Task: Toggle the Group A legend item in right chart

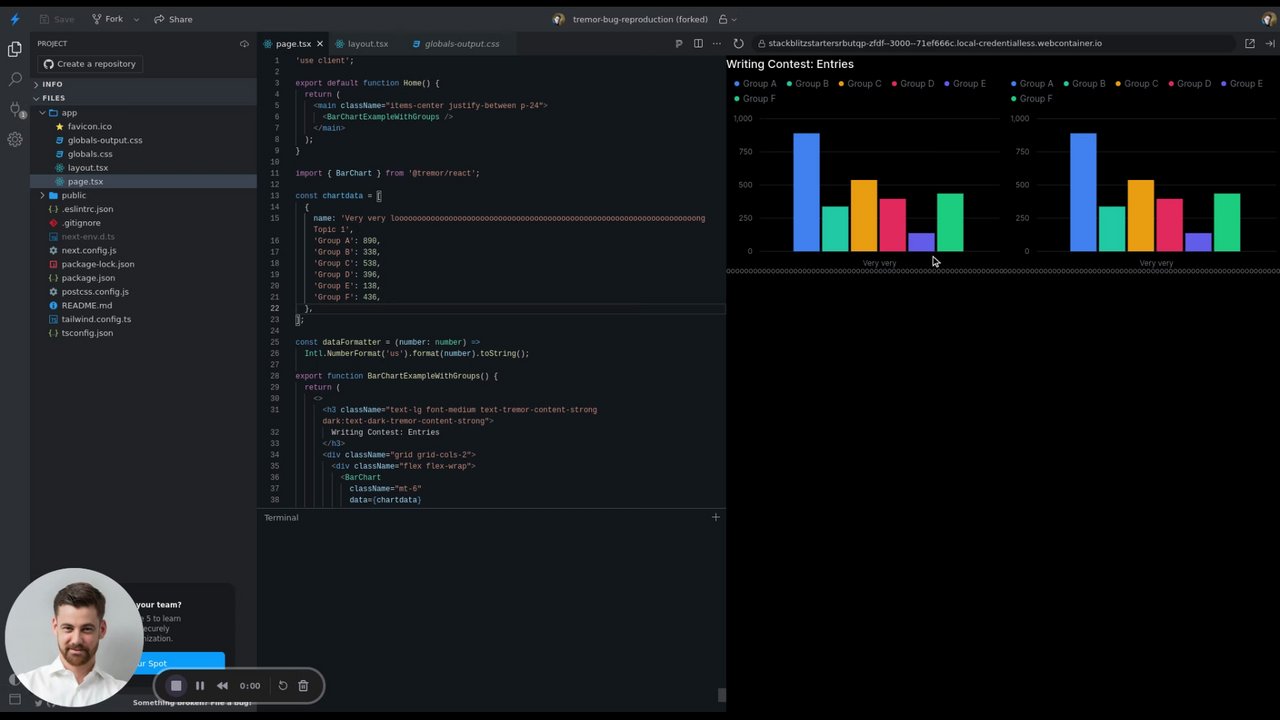Action: 1032,84
